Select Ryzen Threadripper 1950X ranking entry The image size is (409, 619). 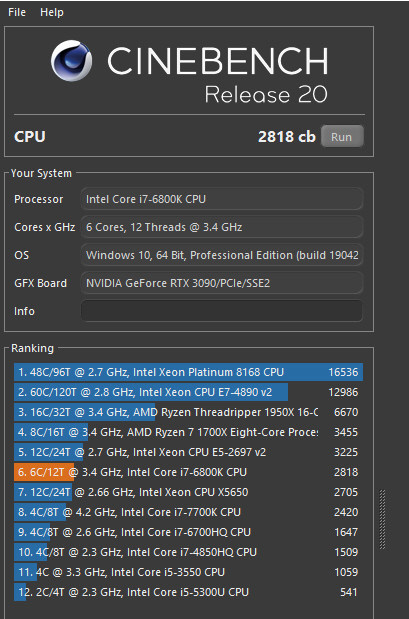(188, 412)
